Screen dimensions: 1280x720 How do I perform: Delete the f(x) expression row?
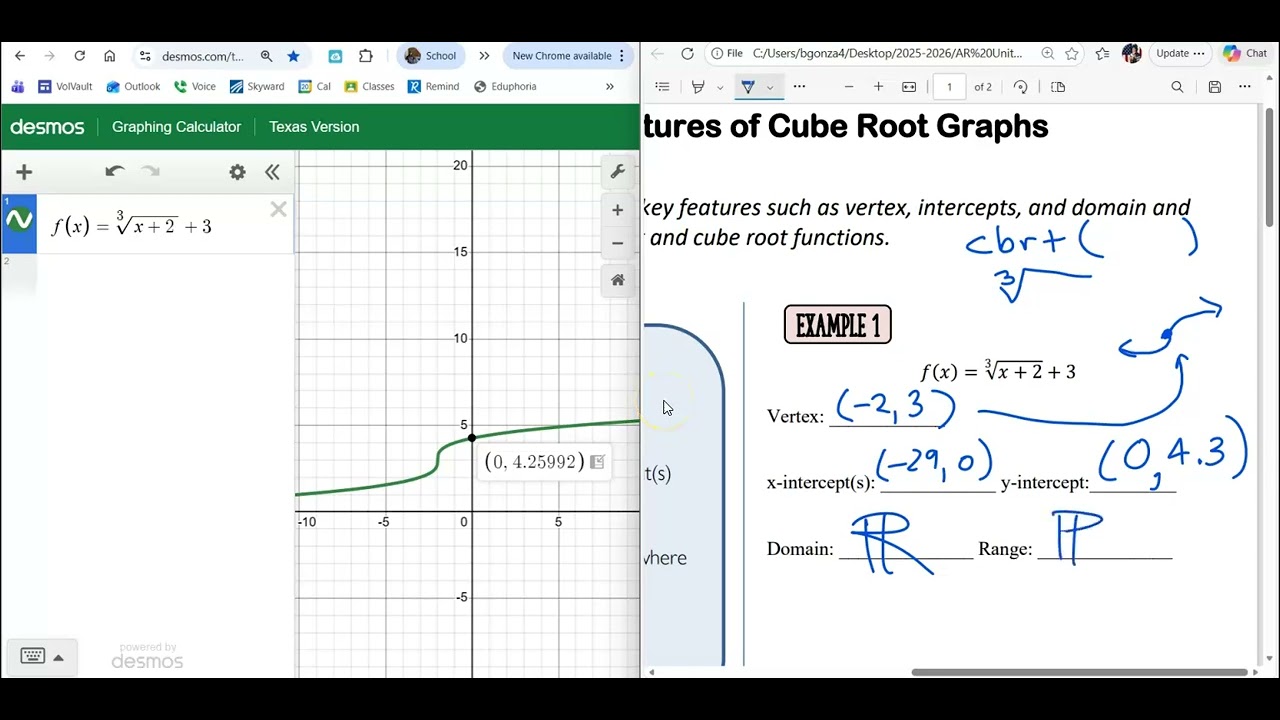tap(278, 209)
